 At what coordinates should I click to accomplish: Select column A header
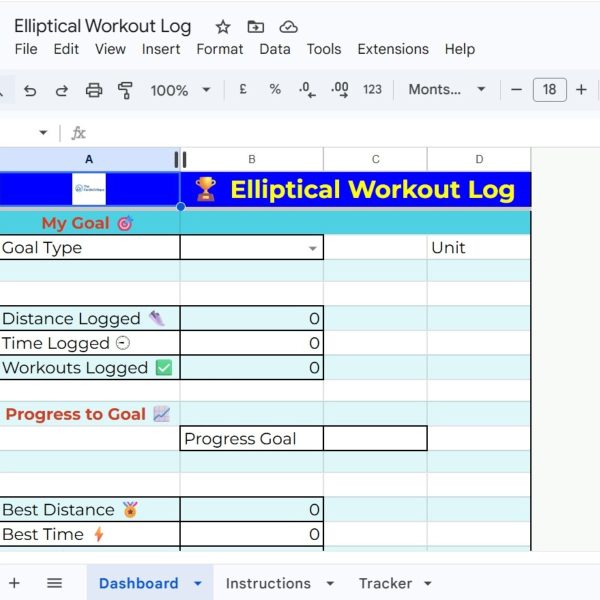click(89, 159)
